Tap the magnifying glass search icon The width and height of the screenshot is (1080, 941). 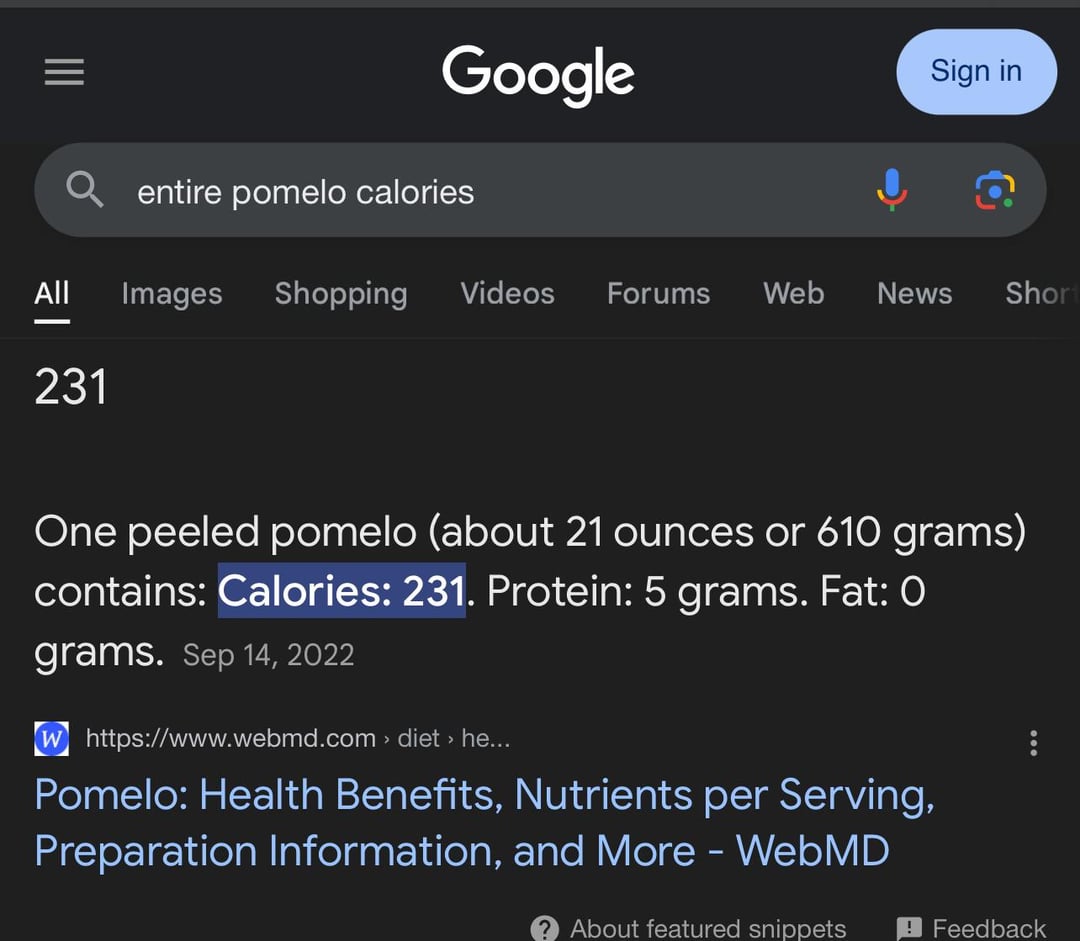[85, 189]
